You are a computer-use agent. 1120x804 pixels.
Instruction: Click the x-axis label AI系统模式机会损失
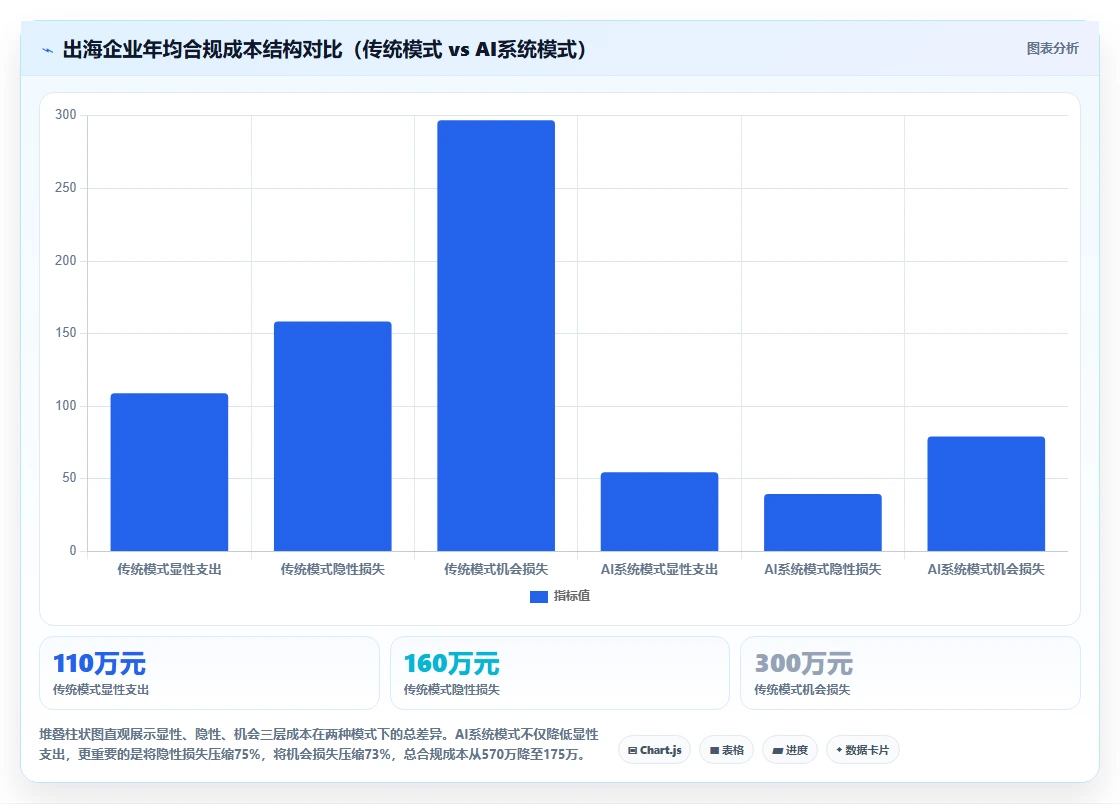[x=986, y=569]
